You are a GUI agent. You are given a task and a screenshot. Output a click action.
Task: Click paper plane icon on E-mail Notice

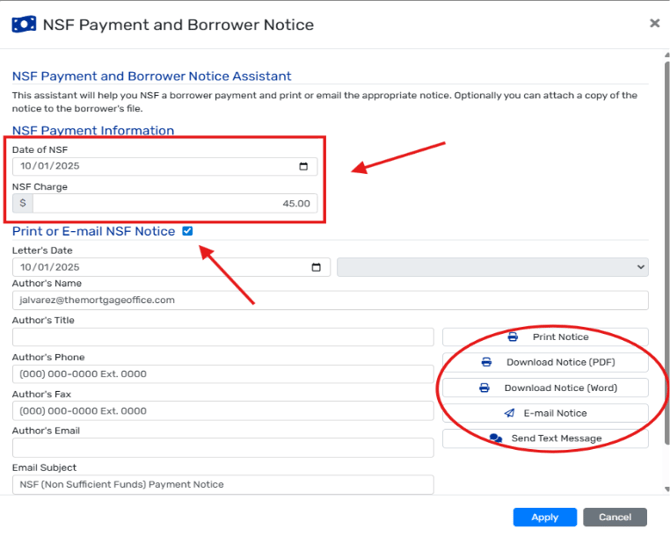coord(510,413)
